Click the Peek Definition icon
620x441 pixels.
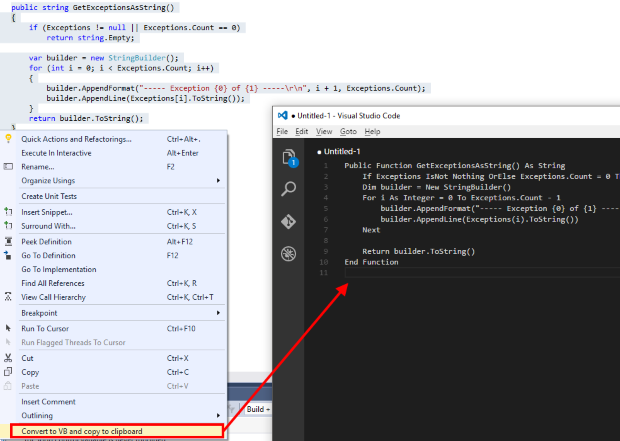[9, 242]
